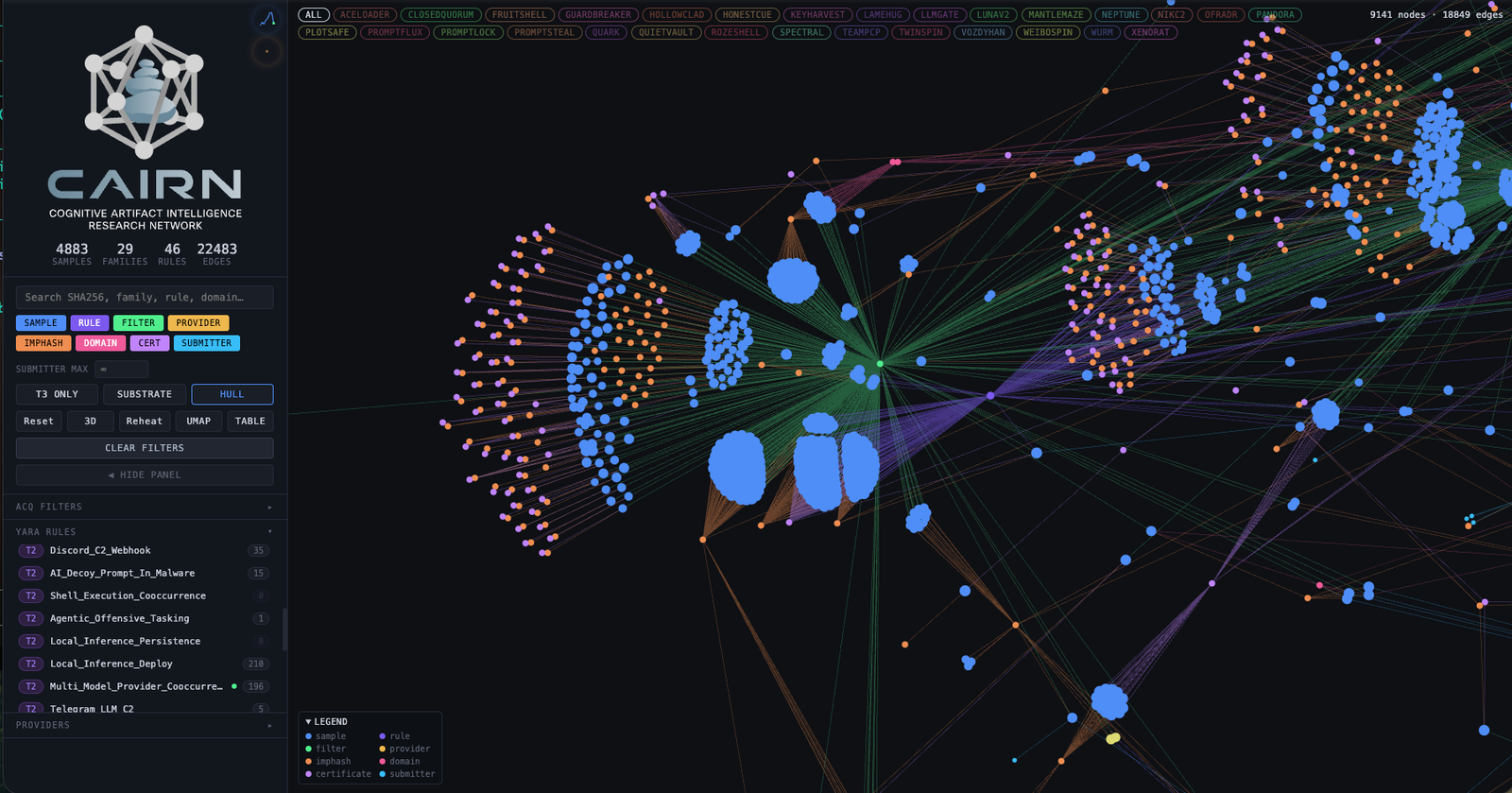Image resolution: width=1512 pixels, height=793 pixels.
Task: Enable the T3 ONLY toggle
Action: (57, 394)
